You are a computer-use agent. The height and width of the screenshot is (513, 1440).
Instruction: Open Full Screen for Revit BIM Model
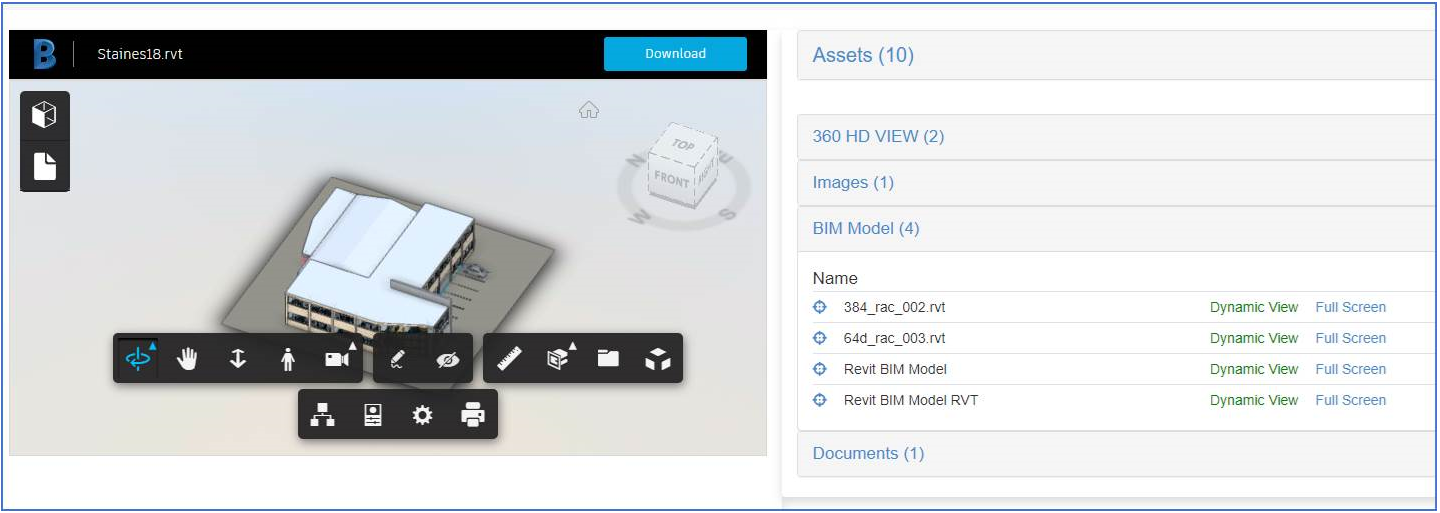coord(1351,369)
